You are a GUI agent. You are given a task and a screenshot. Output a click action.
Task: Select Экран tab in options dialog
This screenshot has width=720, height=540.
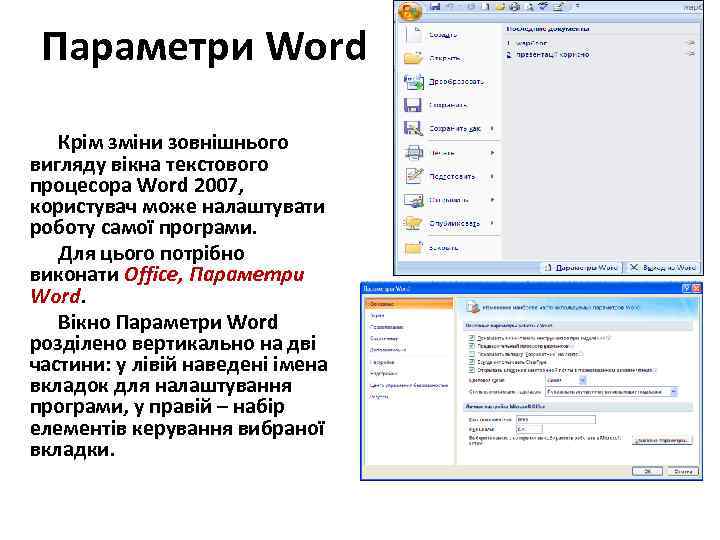(377, 315)
